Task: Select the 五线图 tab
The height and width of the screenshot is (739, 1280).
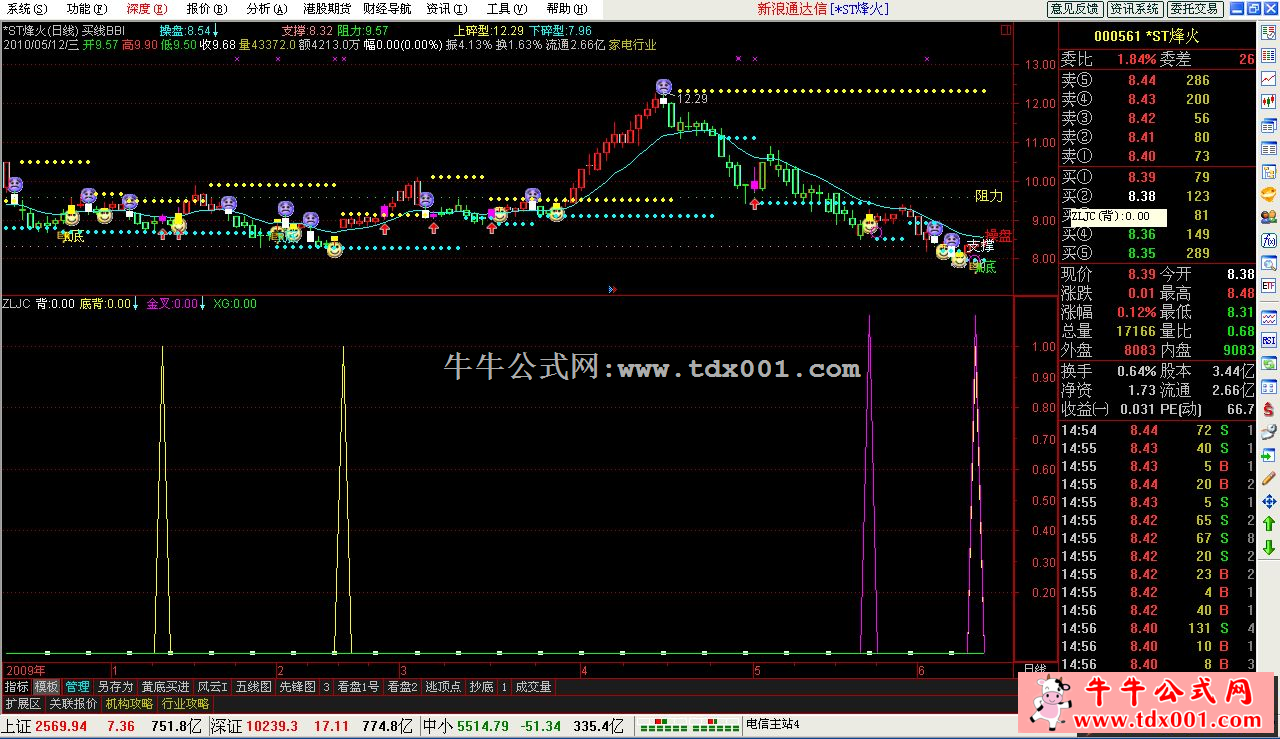Action: coord(253,687)
